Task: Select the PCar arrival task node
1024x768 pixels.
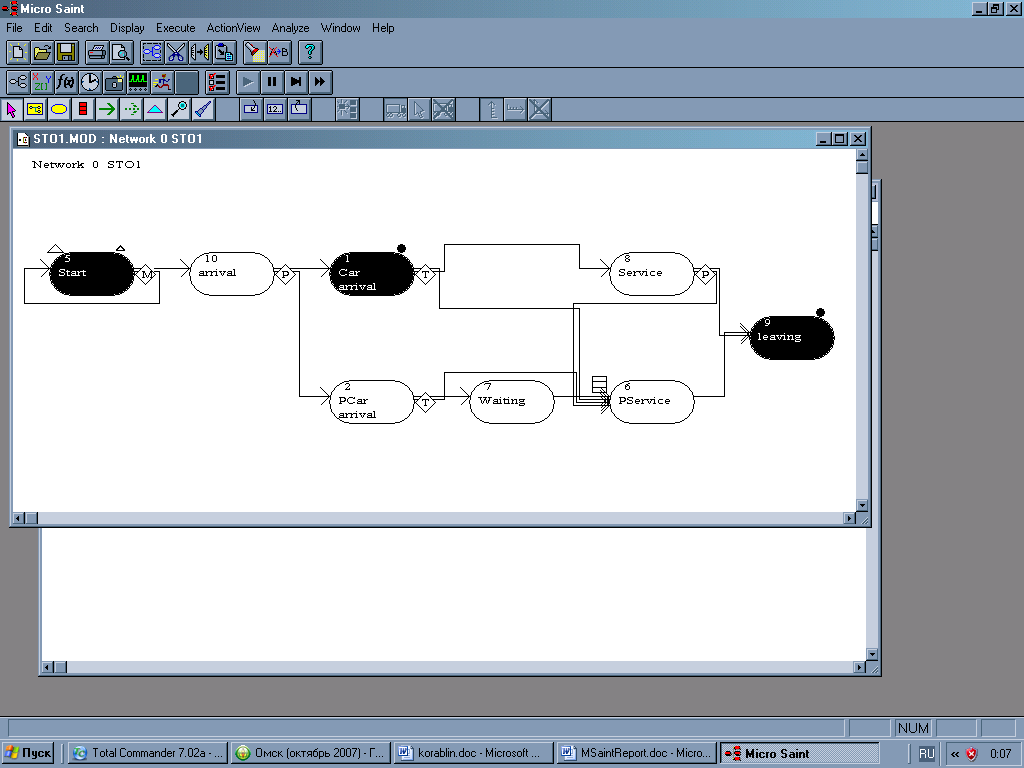Action: (x=372, y=402)
